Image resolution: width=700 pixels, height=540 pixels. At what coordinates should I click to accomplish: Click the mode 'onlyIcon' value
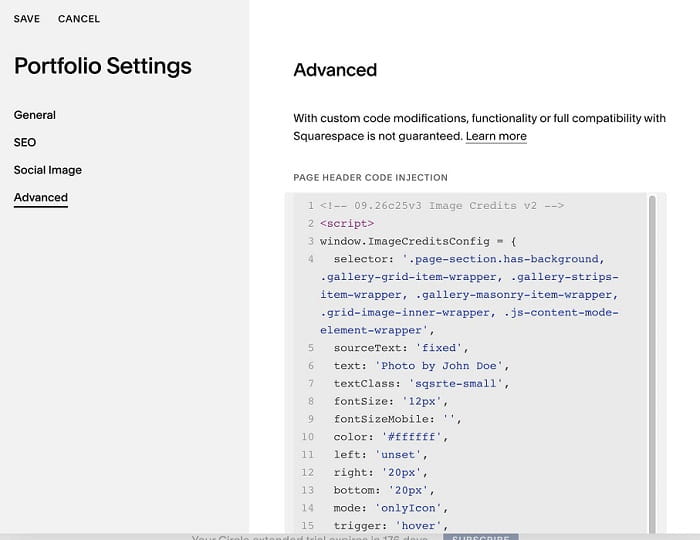point(408,508)
